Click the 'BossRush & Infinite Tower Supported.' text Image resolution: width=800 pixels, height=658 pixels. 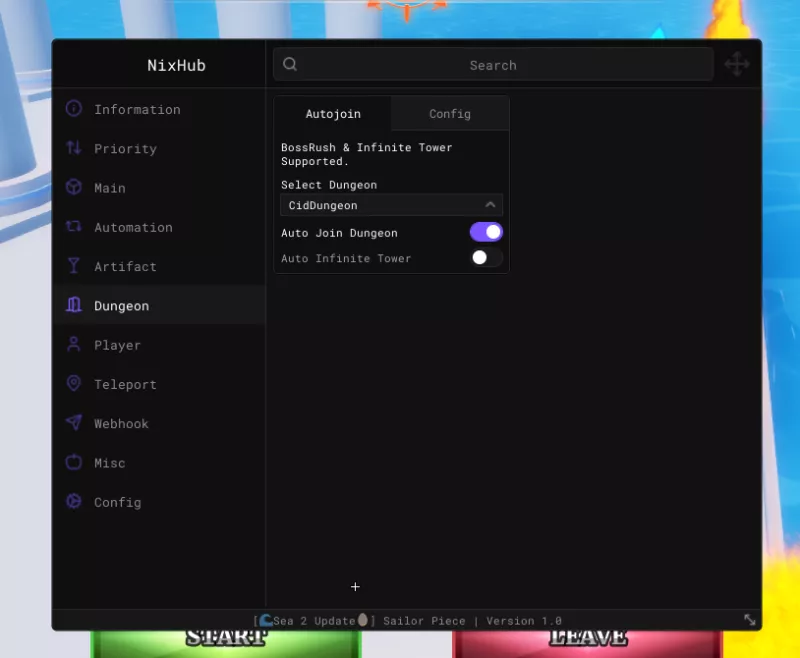[x=366, y=154]
